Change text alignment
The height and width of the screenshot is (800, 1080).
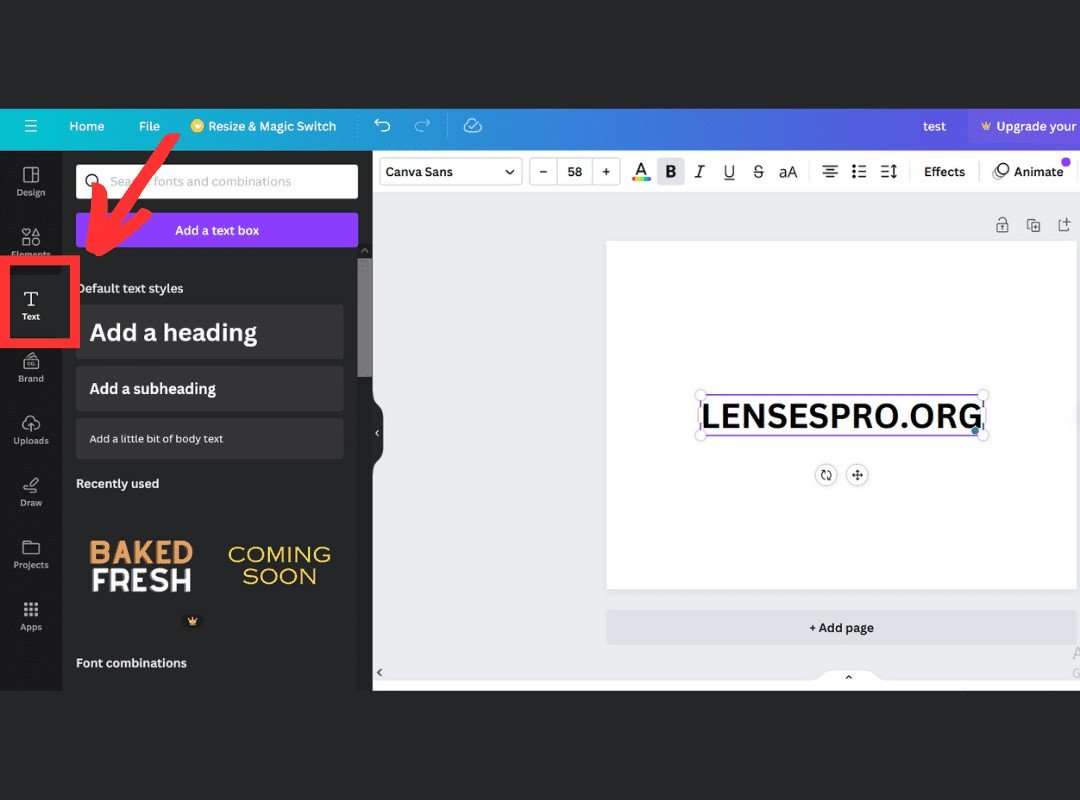point(830,172)
